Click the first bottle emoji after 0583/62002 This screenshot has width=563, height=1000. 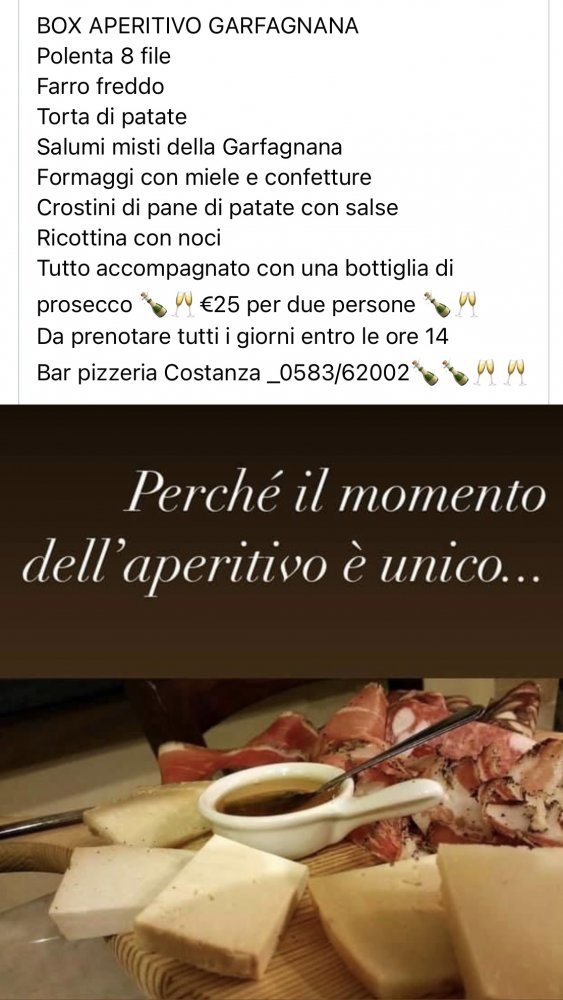(x=425, y=372)
